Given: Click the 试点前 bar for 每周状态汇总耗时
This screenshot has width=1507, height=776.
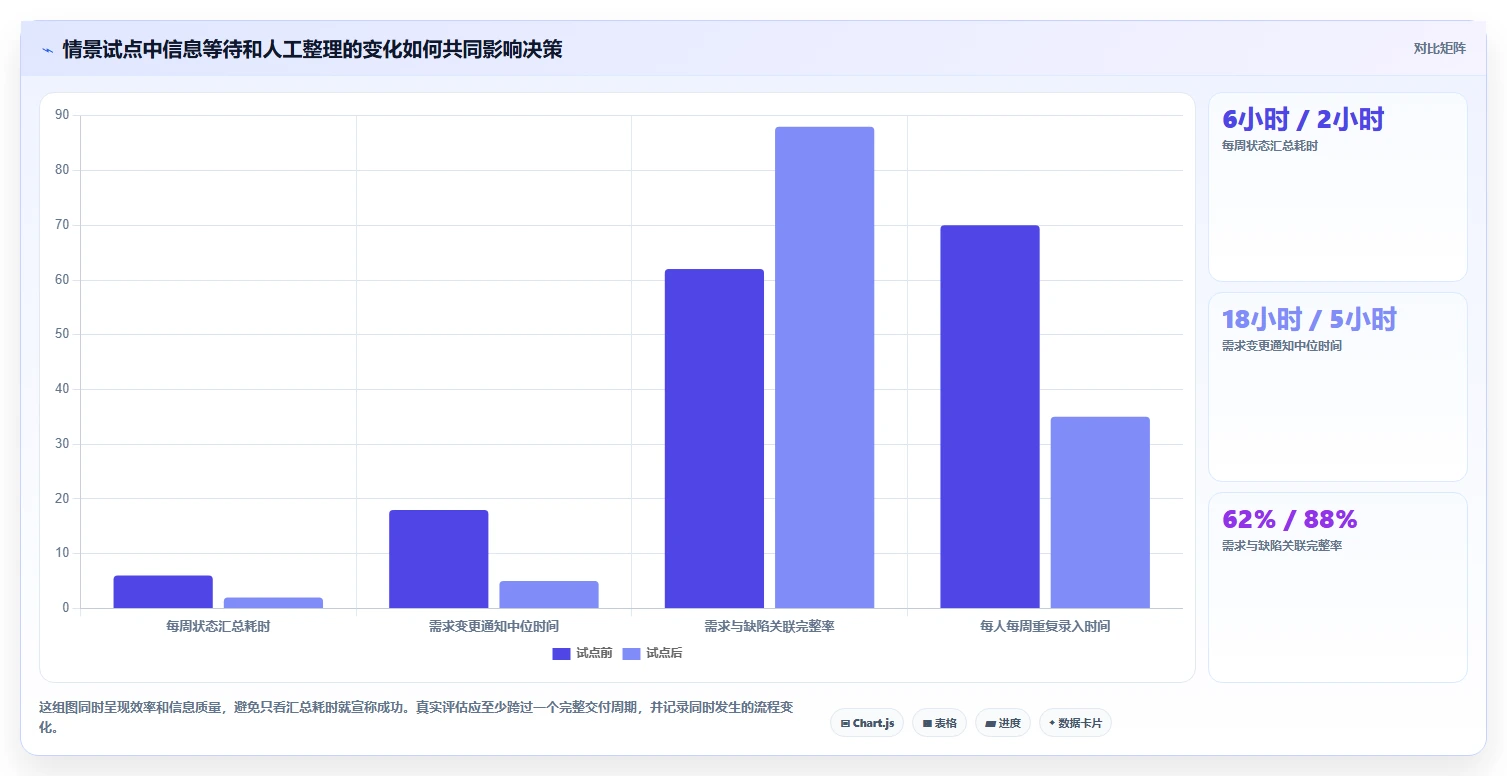Looking at the screenshot, I should (x=163, y=592).
